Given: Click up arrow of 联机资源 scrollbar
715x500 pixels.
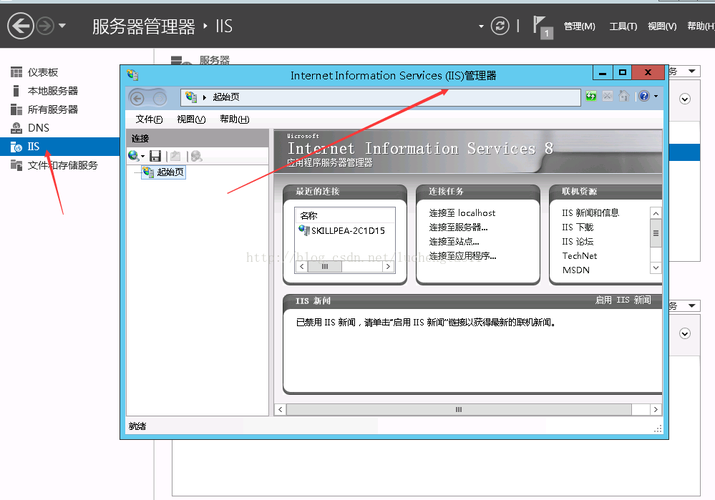Looking at the screenshot, I should (x=656, y=213).
